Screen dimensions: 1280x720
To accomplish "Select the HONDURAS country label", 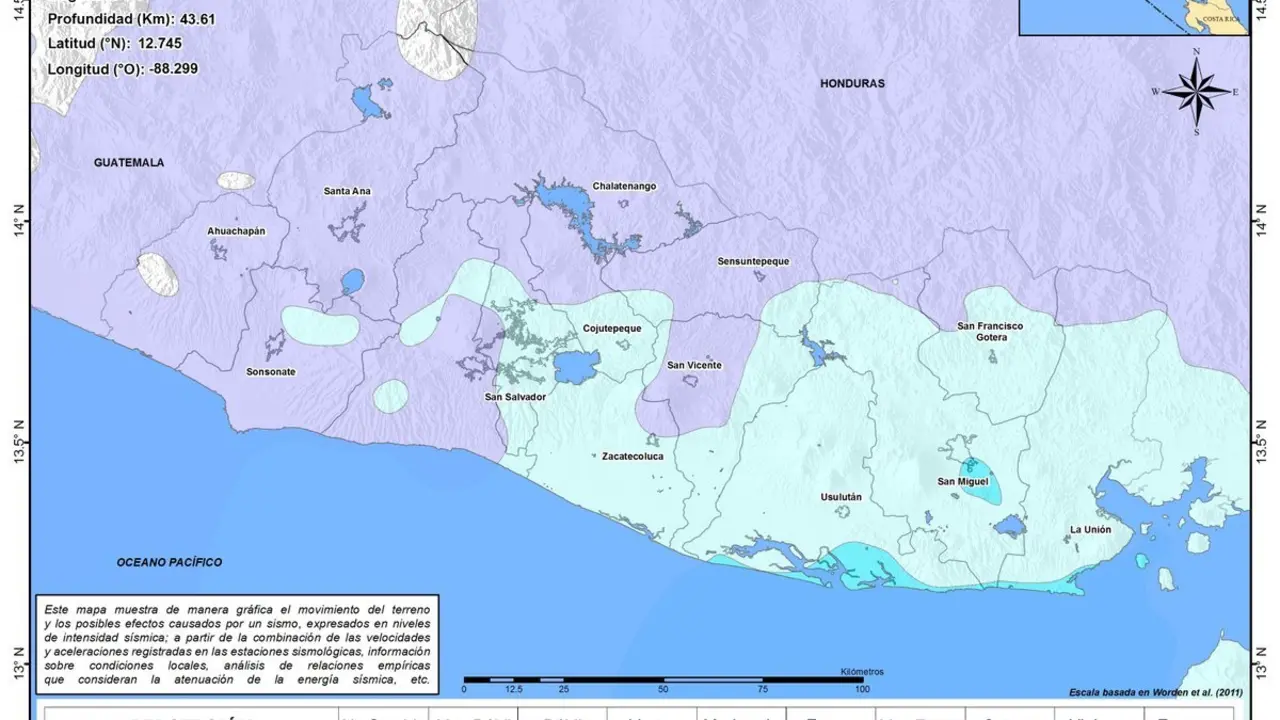I will coord(851,83).
